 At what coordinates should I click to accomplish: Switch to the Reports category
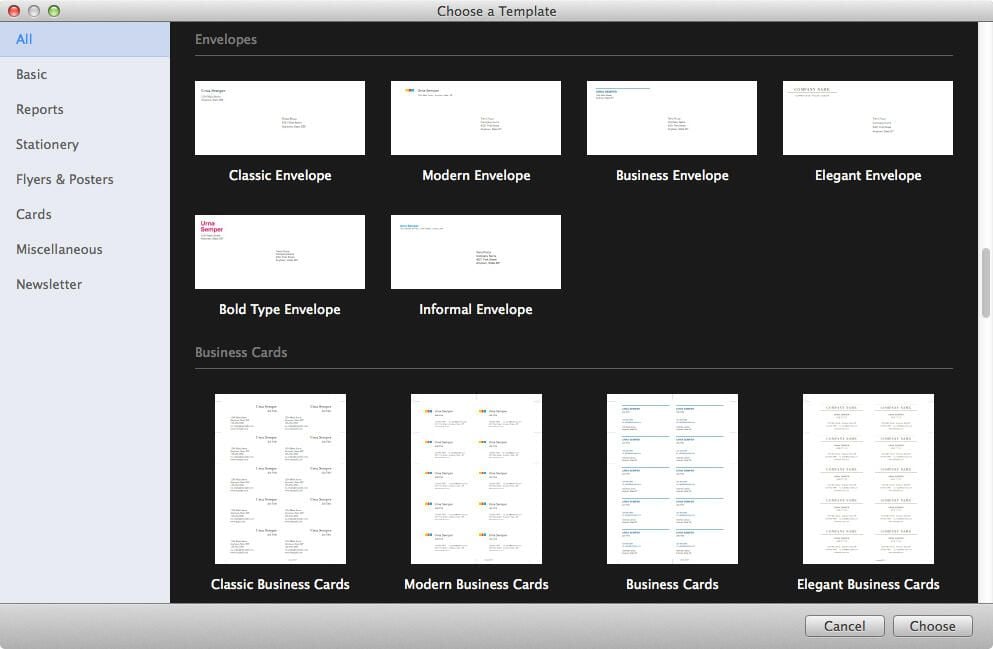85,110
